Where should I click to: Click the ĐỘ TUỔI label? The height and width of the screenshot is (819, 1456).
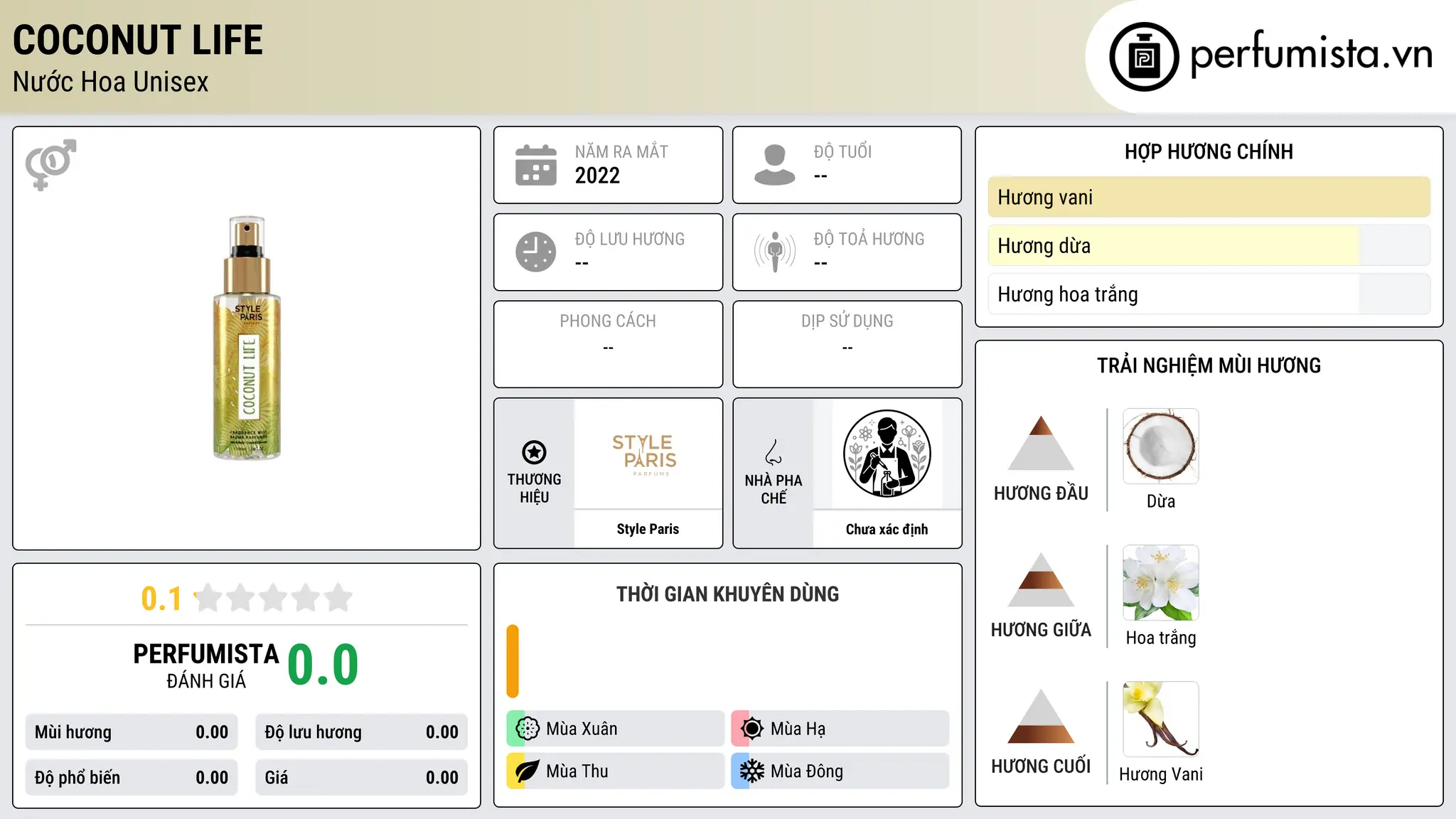pyautogui.click(x=842, y=151)
